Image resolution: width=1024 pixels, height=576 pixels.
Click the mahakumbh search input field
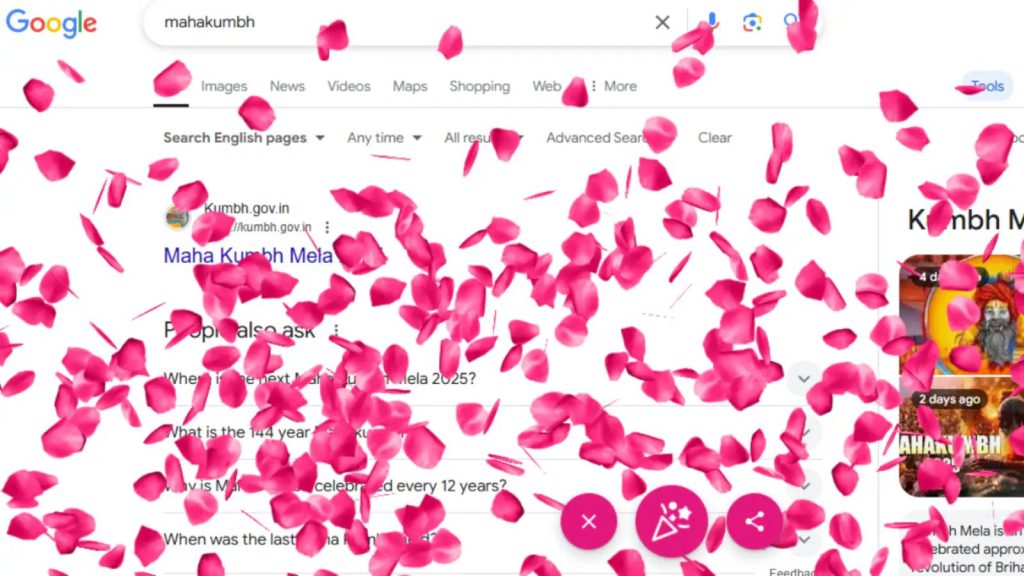pyautogui.click(x=398, y=22)
